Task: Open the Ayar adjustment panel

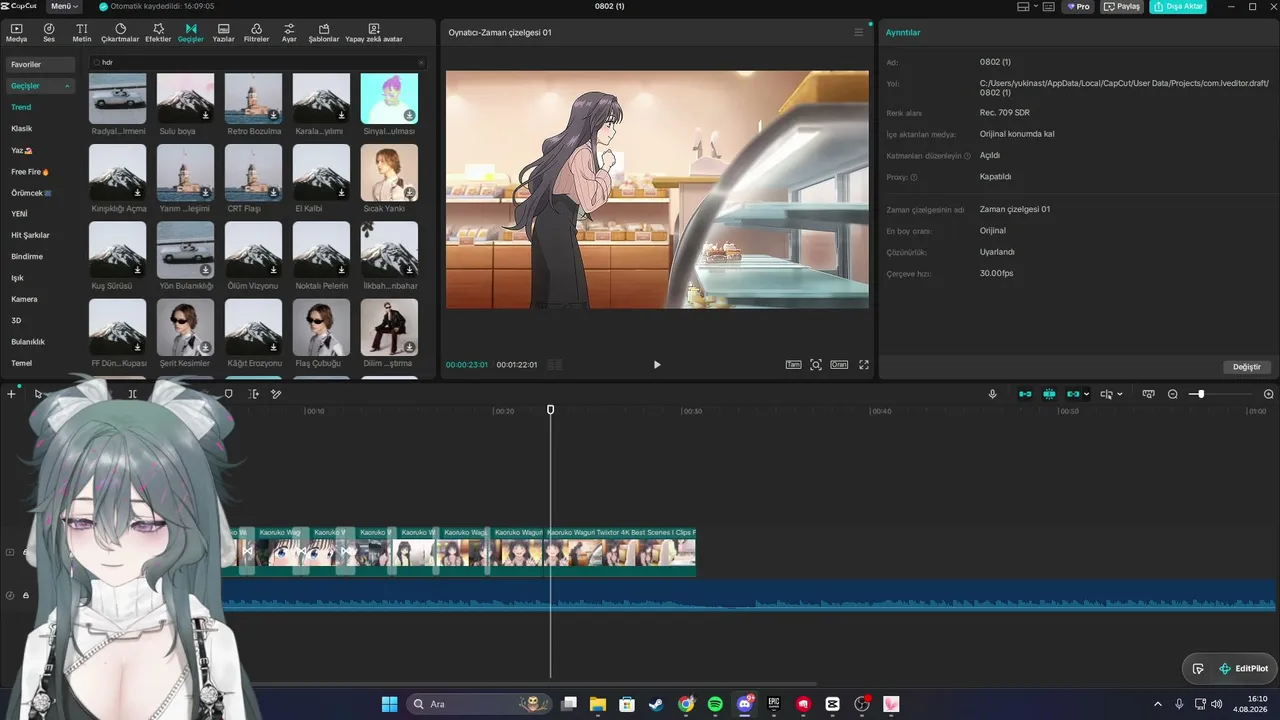Action: (x=289, y=33)
